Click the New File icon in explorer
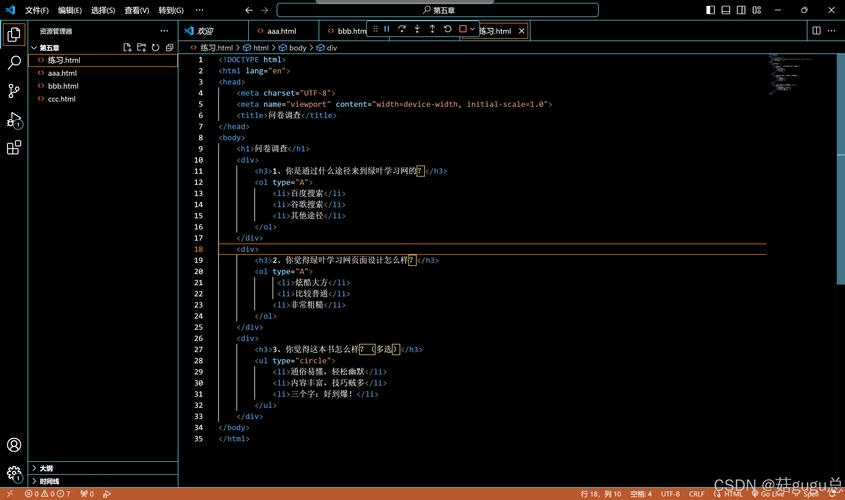Image resolution: width=845 pixels, height=500 pixels. [x=127, y=47]
